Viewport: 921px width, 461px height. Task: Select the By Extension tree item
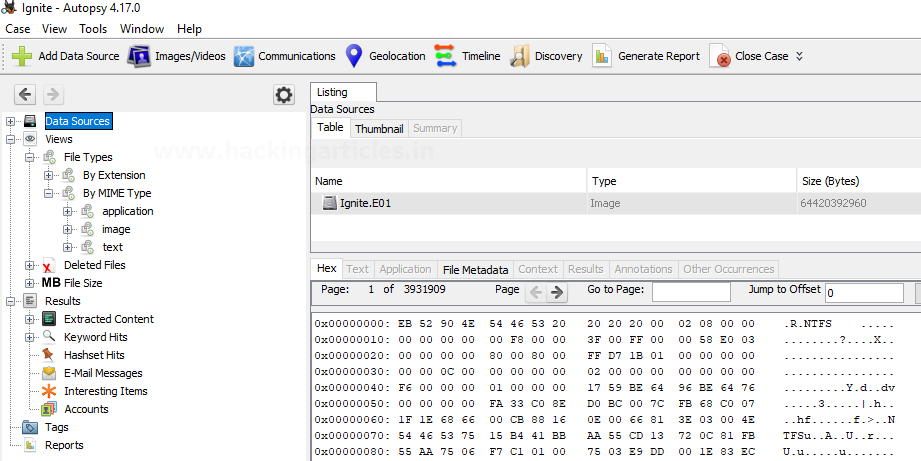click(114, 175)
